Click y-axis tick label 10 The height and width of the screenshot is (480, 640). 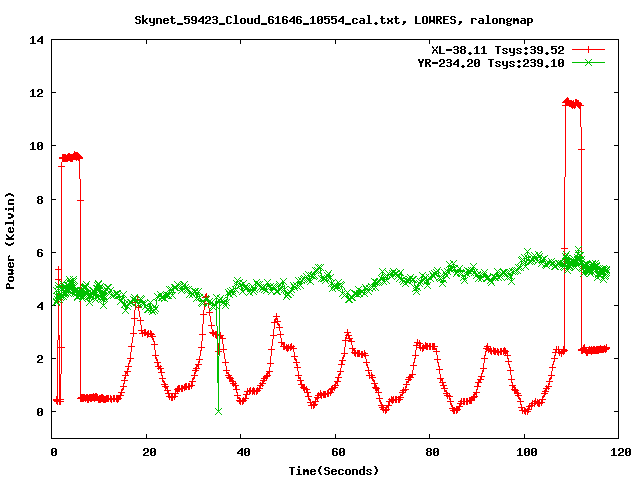pos(36,146)
